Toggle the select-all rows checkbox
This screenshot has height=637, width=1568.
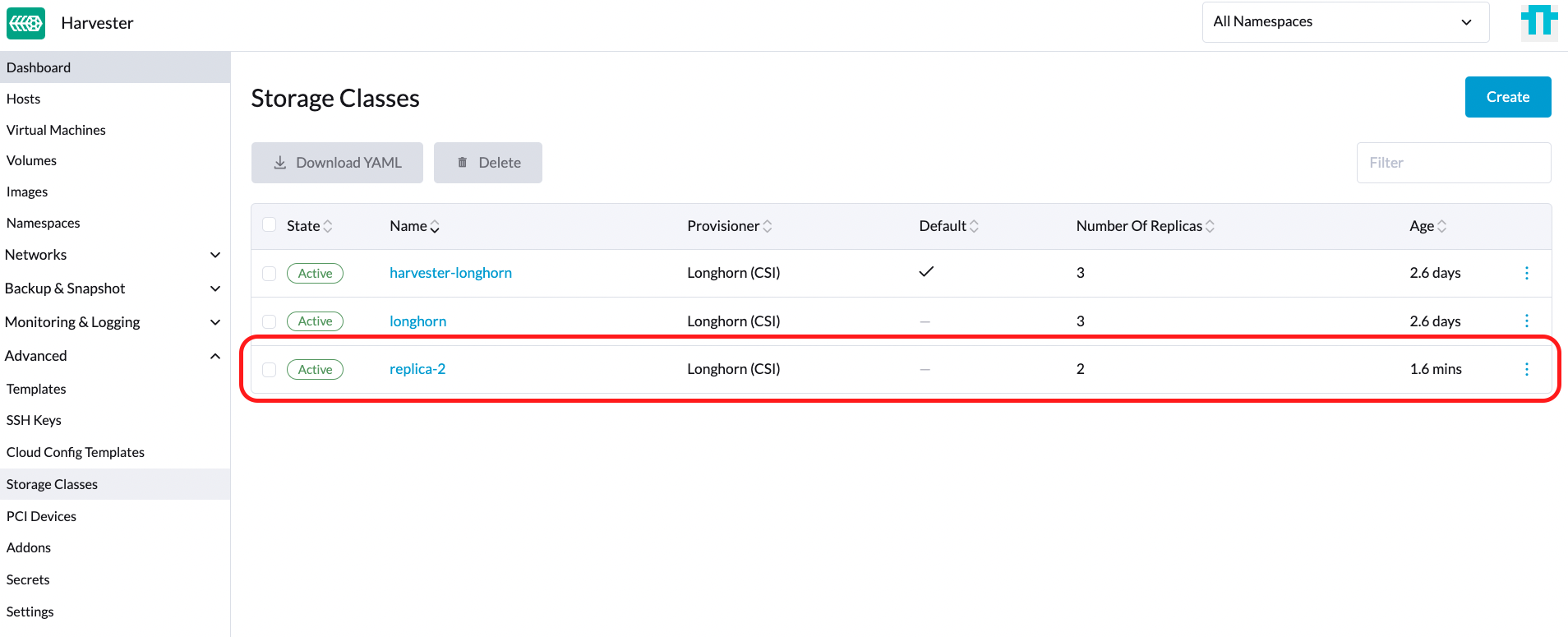(x=269, y=225)
